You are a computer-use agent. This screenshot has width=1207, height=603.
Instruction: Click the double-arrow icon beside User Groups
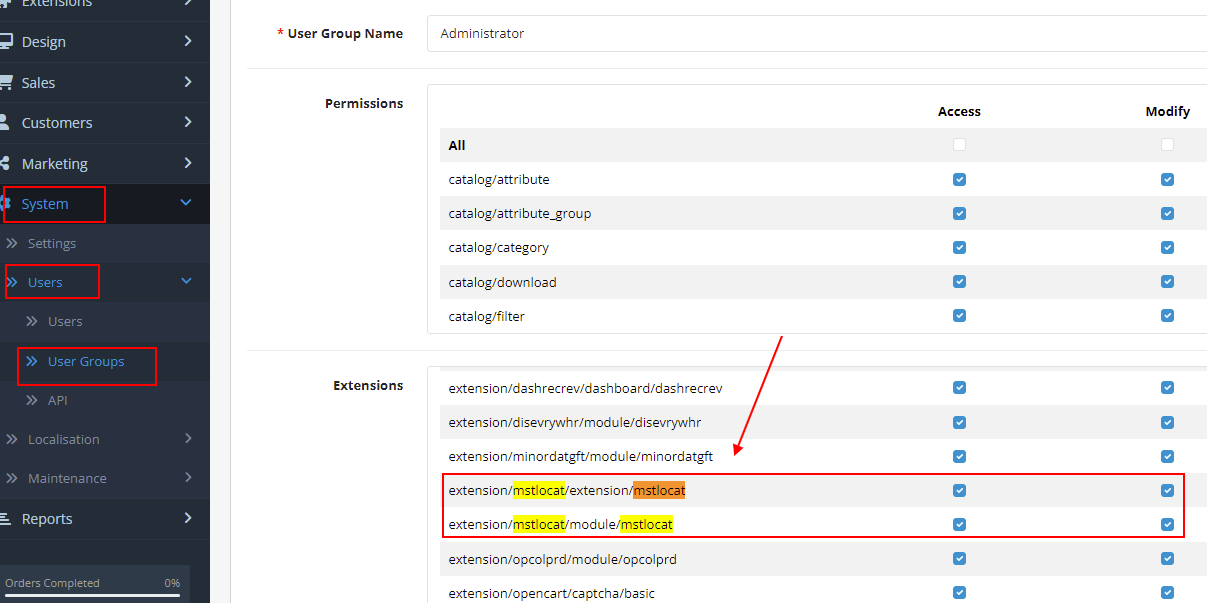coord(32,361)
